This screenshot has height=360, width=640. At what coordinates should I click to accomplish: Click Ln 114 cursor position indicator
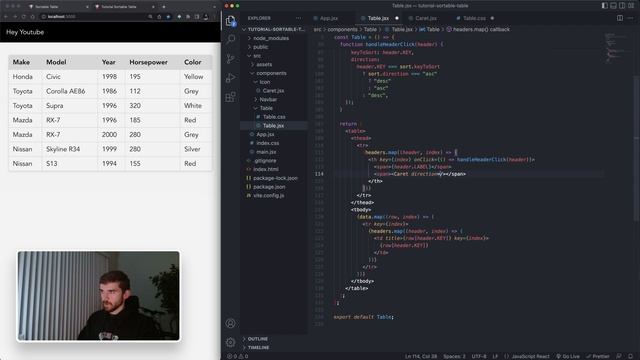[421, 356]
